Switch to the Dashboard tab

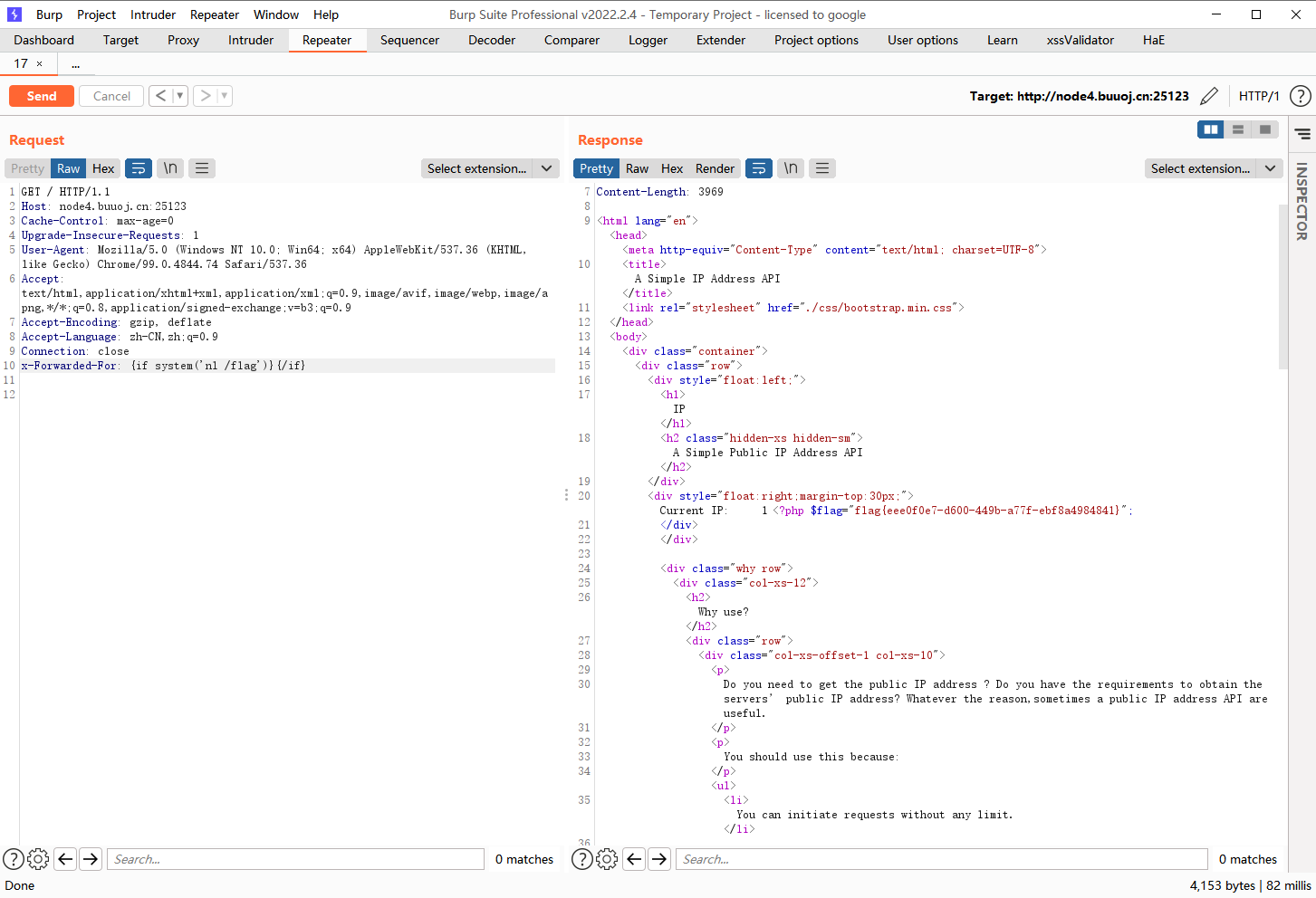coord(44,40)
